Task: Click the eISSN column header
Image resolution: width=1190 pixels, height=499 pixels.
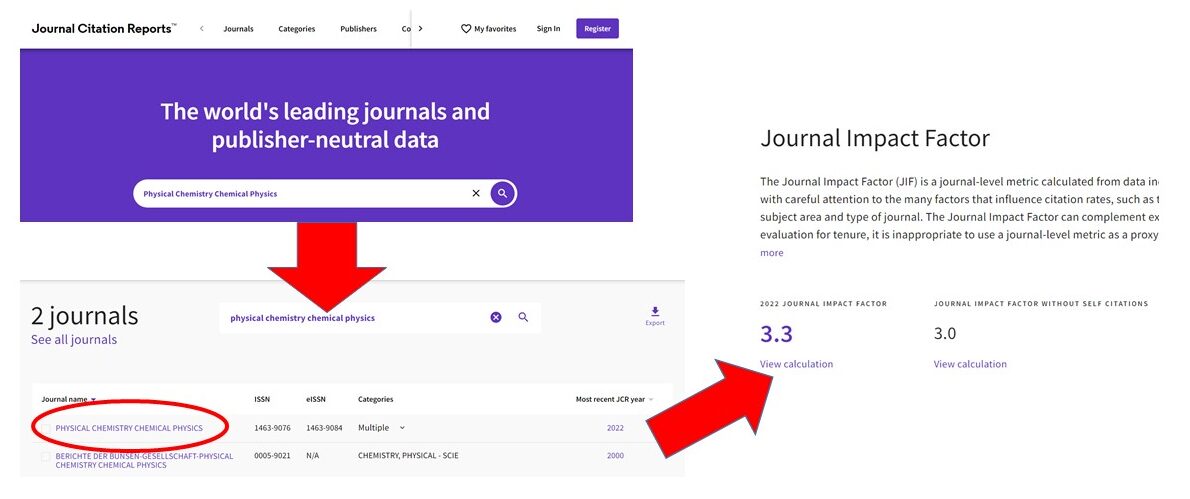Action: coord(315,399)
